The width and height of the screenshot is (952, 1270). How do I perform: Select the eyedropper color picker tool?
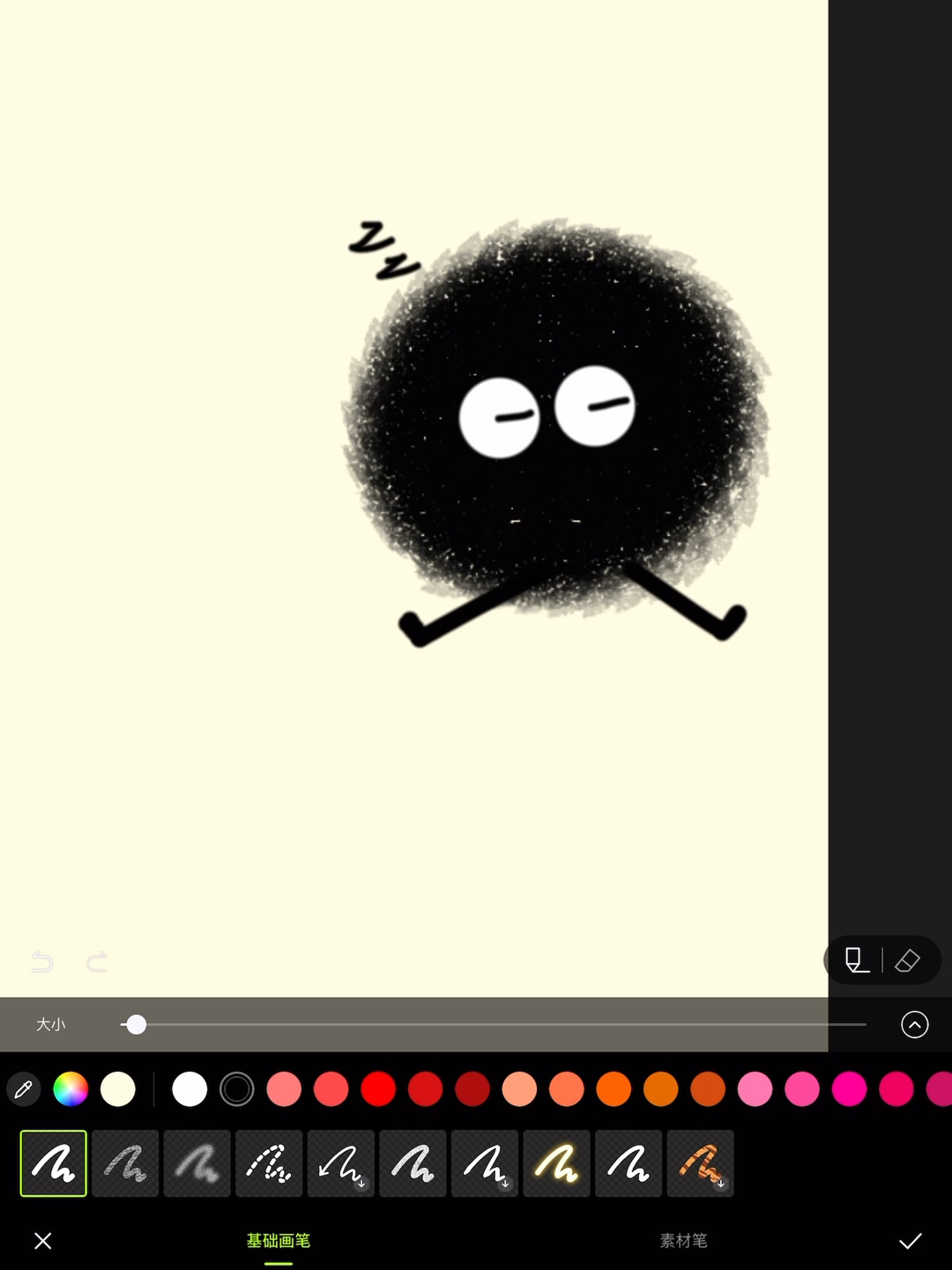pos(24,1089)
